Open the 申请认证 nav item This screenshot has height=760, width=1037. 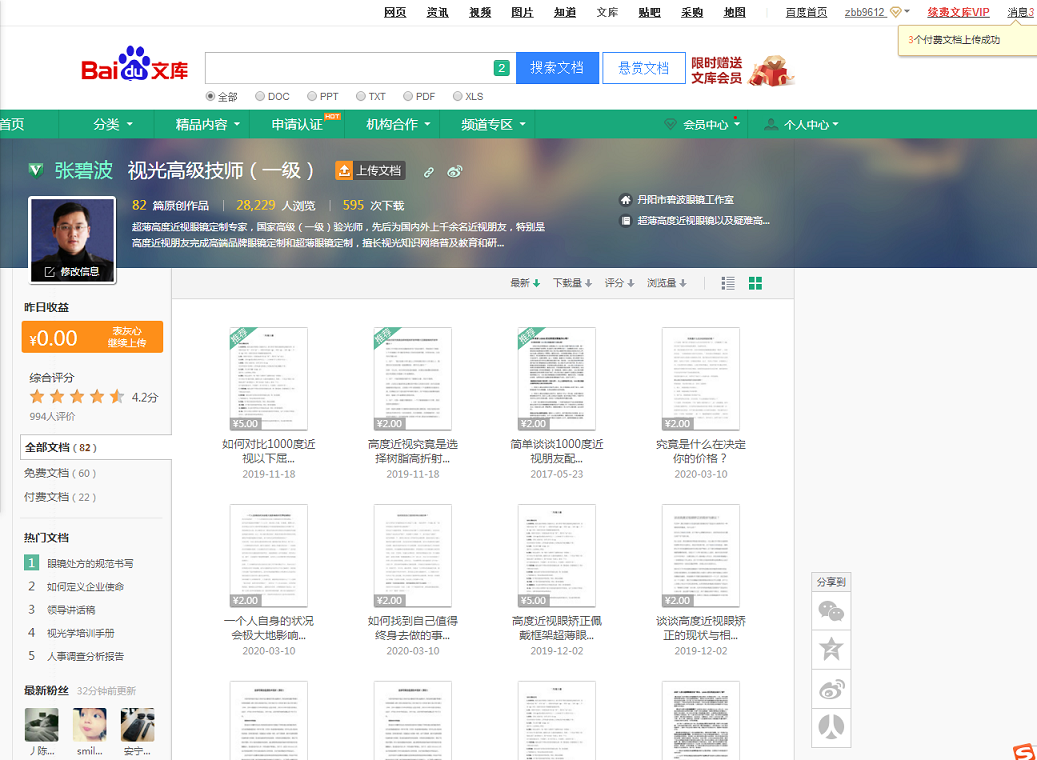[x=298, y=124]
